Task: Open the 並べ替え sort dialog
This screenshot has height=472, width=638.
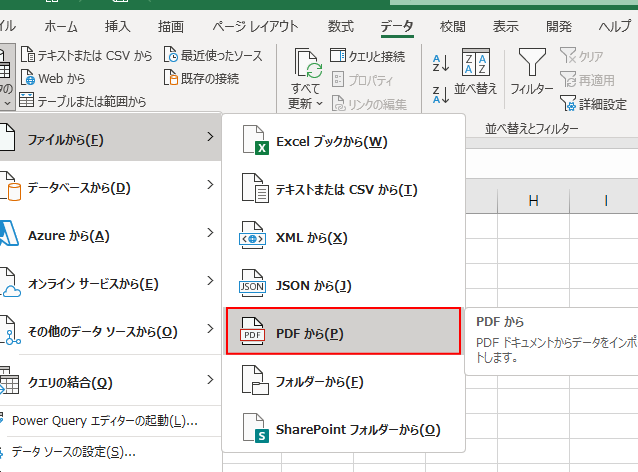Action: click(476, 72)
